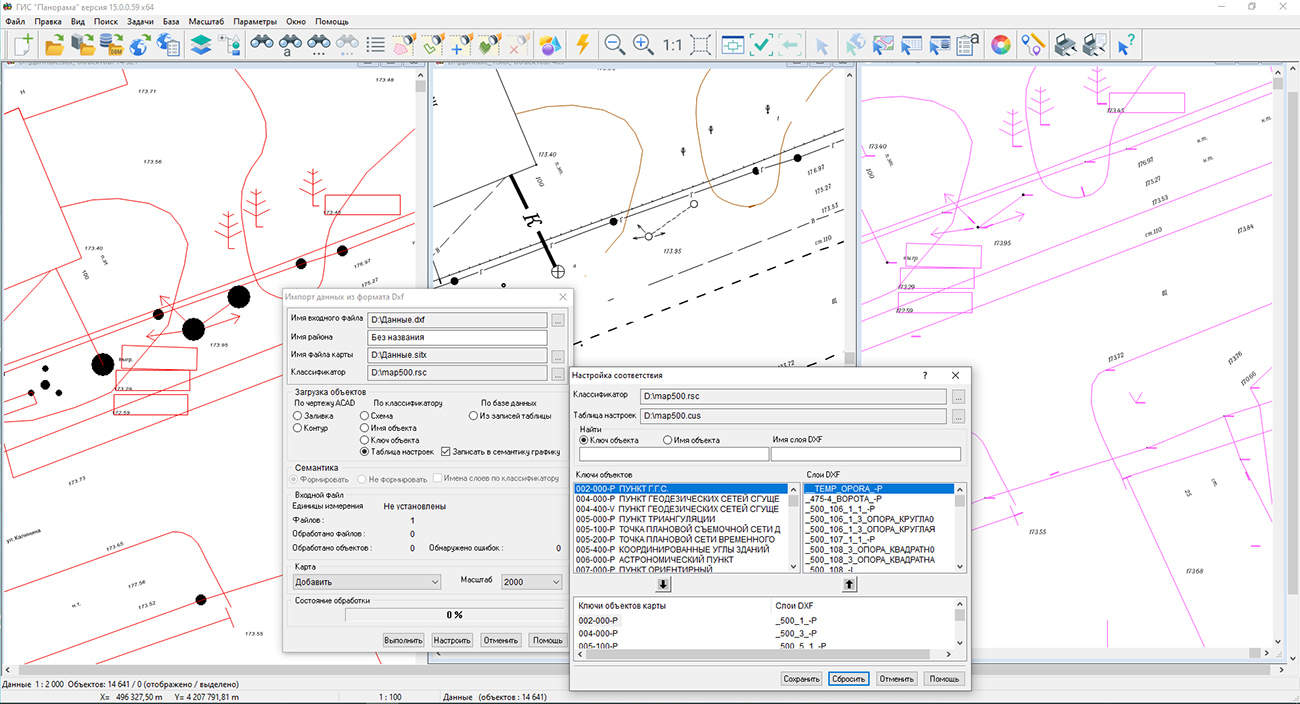Viewport: 1300px width, 704px height.
Task: Open the 'Задачи' menu
Action: pos(140,21)
